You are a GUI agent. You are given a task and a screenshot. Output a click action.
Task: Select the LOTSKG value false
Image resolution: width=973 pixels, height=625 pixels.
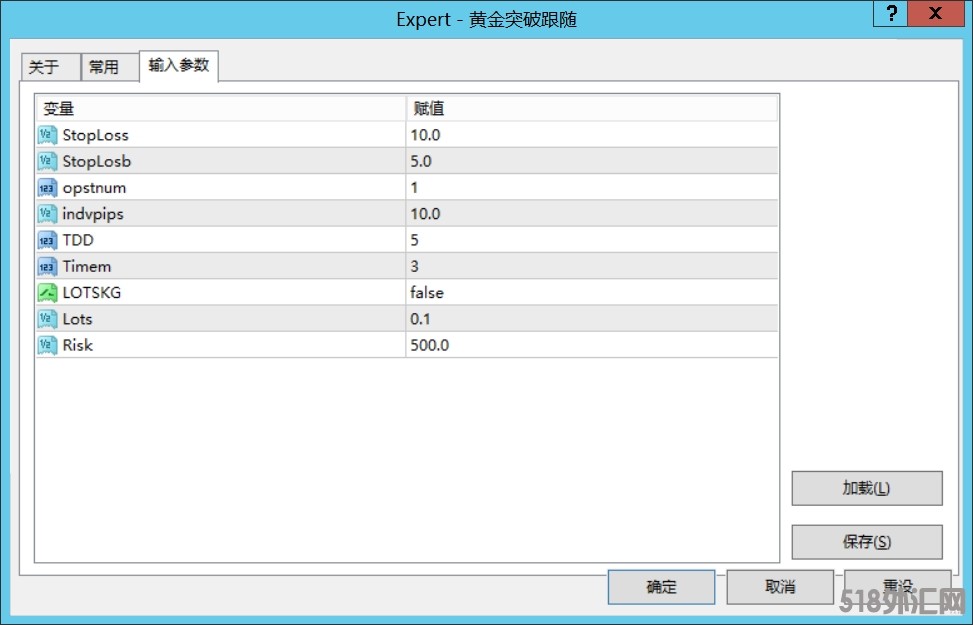tap(427, 292)
